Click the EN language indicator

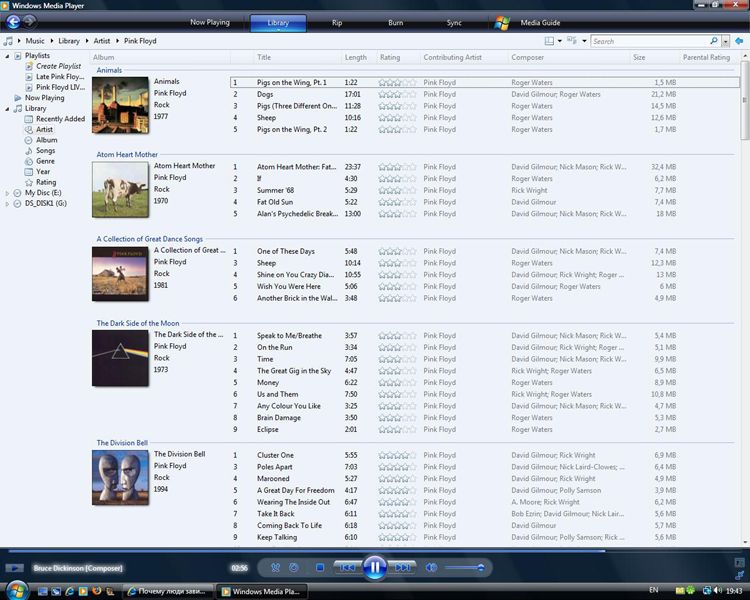pyautogui.click(x=653, y=590)
